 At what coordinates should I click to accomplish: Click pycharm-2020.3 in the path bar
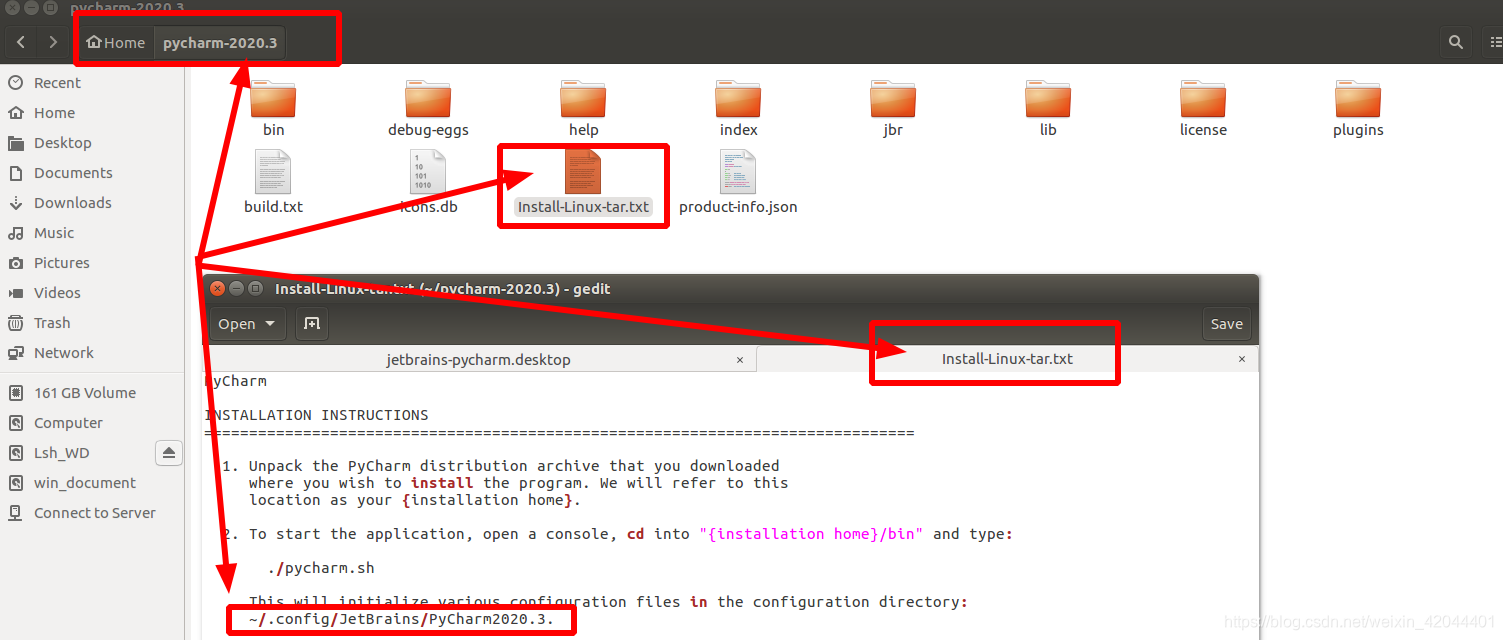(x=220, y=43)
